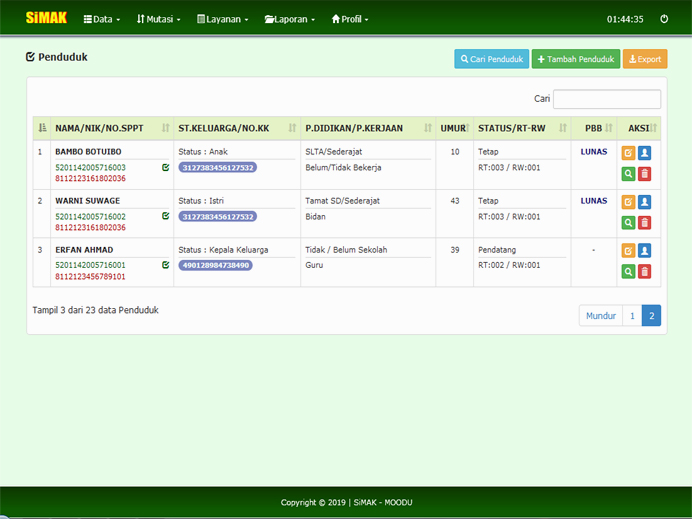The image size is (692, 519).
Task: Expand the Mutasi dropdown menu
Action: tap(158, 19)
